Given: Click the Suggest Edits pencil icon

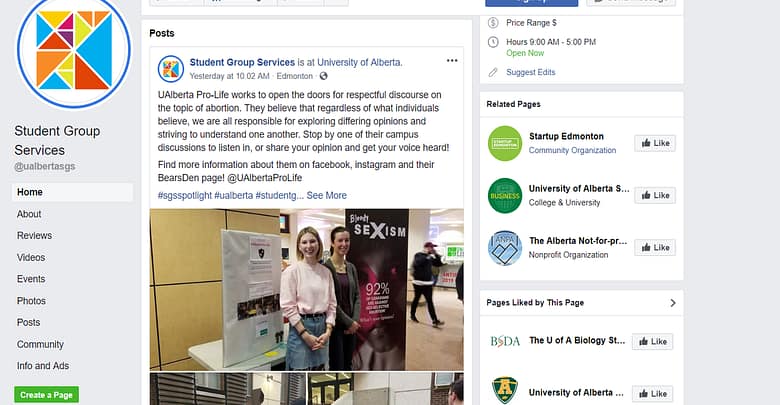Looking at the screenshot, I should pos(492,73).
